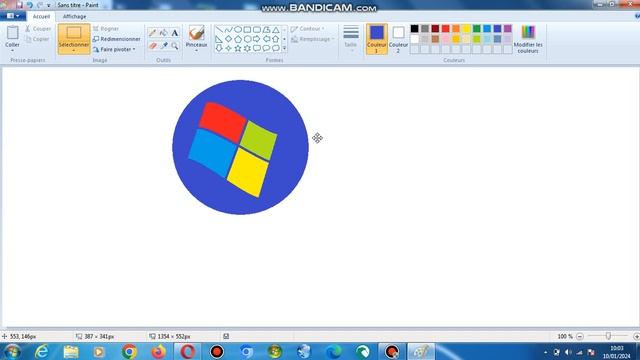Screen dimensions: 640x360
Task: Choose the up arrow shape
Action: 276,39
